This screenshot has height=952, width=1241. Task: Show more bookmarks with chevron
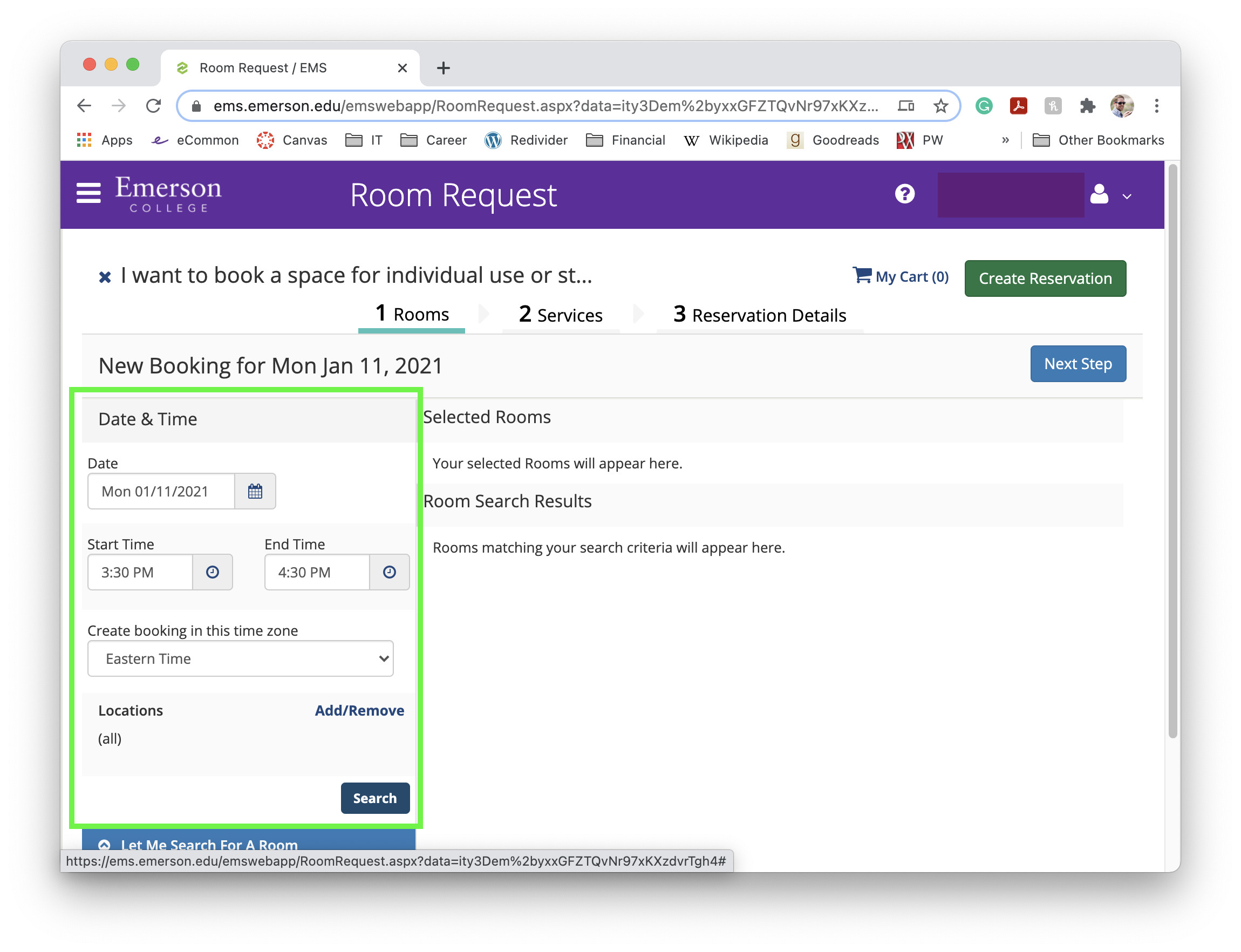1005,140
